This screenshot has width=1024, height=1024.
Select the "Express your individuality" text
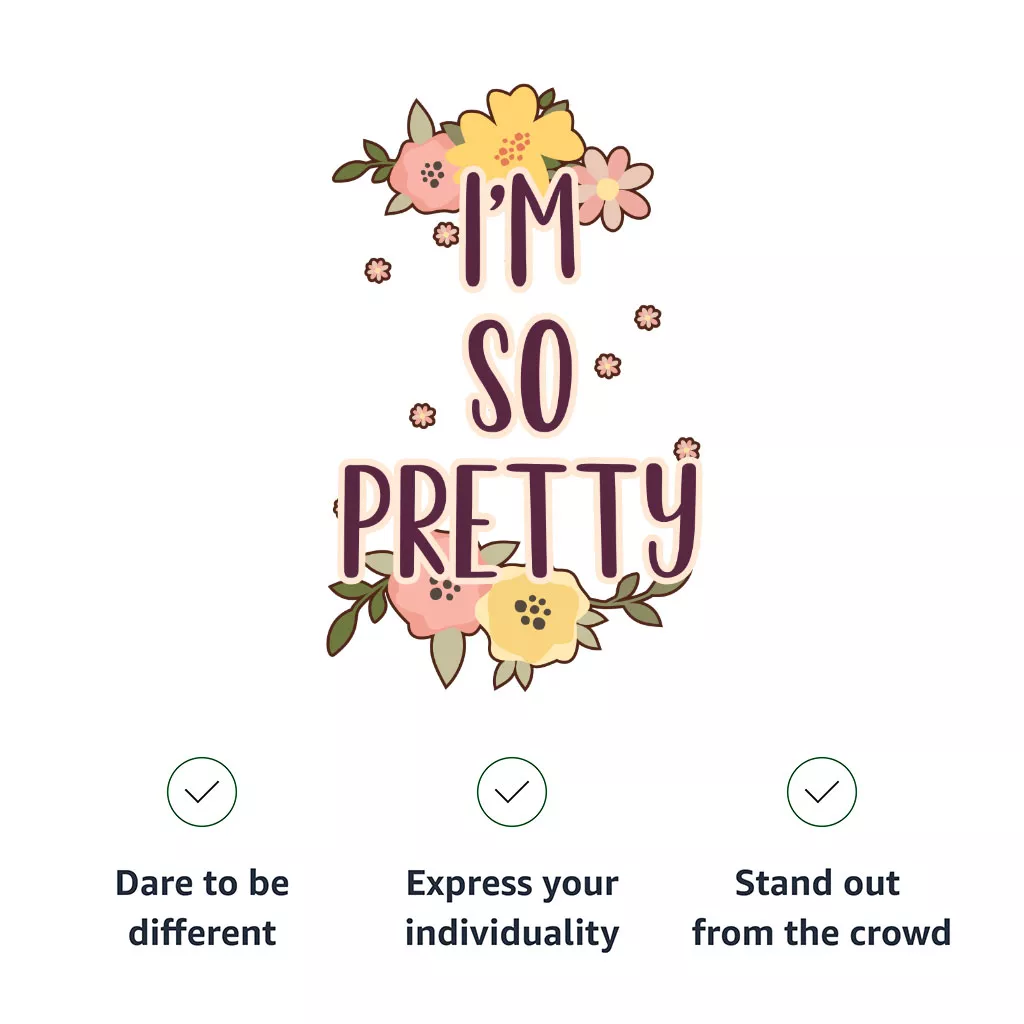click(x=512, y=908)
